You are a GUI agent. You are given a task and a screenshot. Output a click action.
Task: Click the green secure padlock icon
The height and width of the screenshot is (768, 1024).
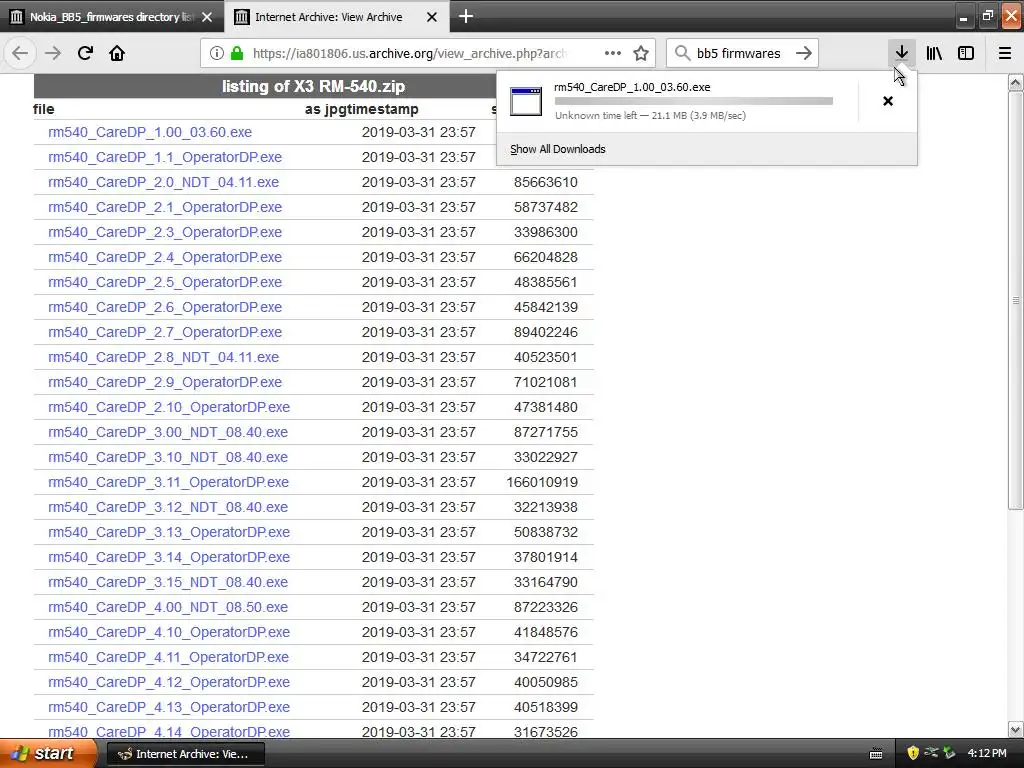click(236, 53)
